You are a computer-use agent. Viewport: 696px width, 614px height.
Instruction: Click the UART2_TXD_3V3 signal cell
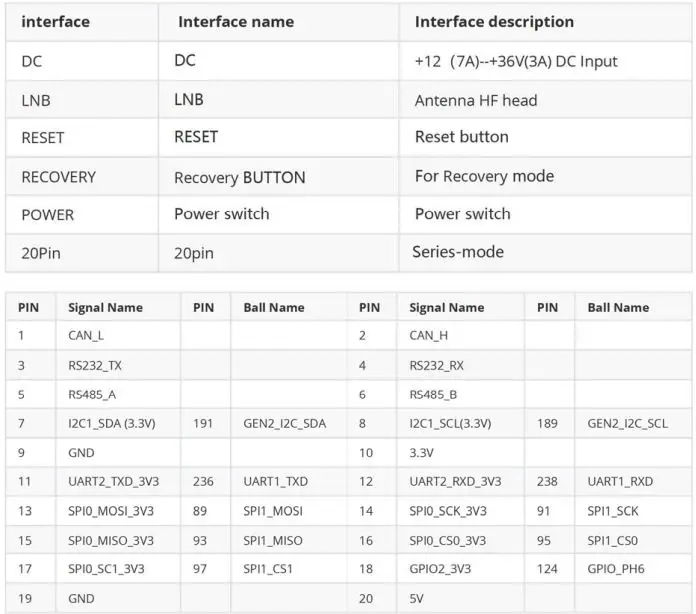click(113, 481)
